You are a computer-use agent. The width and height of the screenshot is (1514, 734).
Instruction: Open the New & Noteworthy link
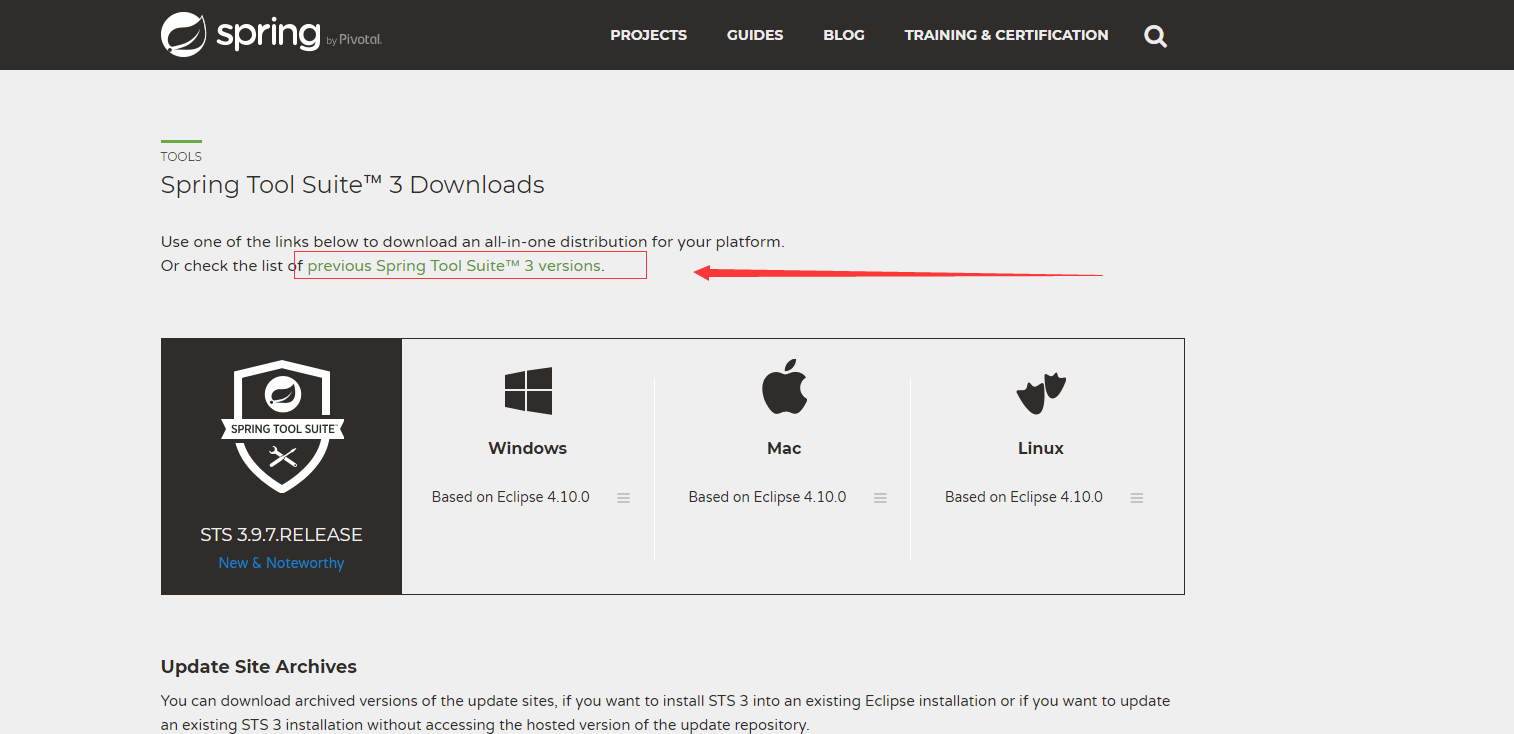coord(281,563)
